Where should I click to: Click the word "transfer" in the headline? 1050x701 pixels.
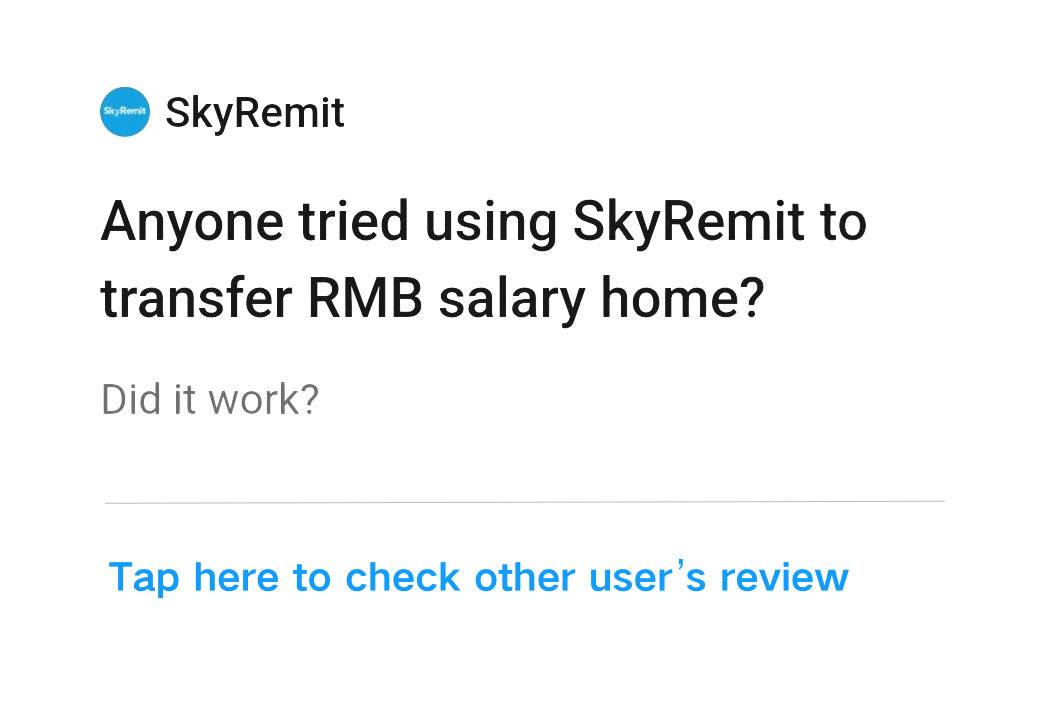coord(196,299)
